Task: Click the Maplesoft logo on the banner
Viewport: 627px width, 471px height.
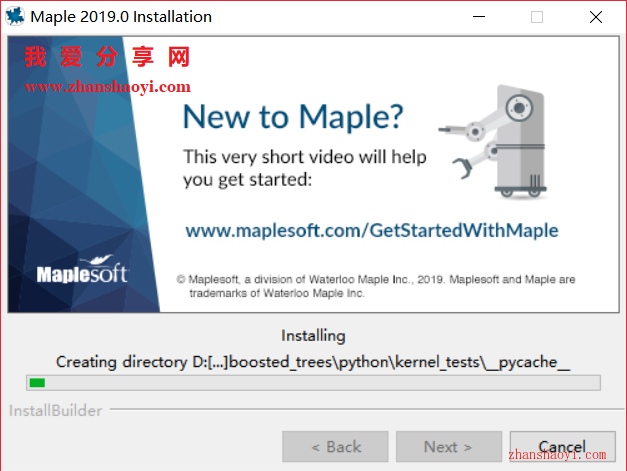Action: [x=82, y=269]
